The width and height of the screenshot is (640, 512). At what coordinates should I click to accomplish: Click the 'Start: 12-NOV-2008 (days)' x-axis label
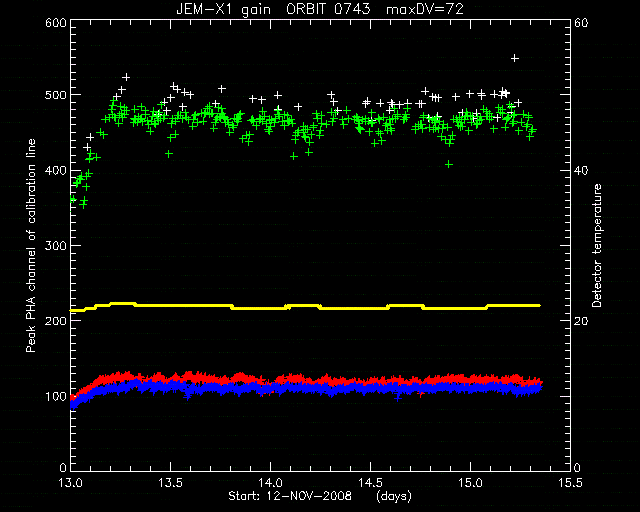tap(320, 496)
